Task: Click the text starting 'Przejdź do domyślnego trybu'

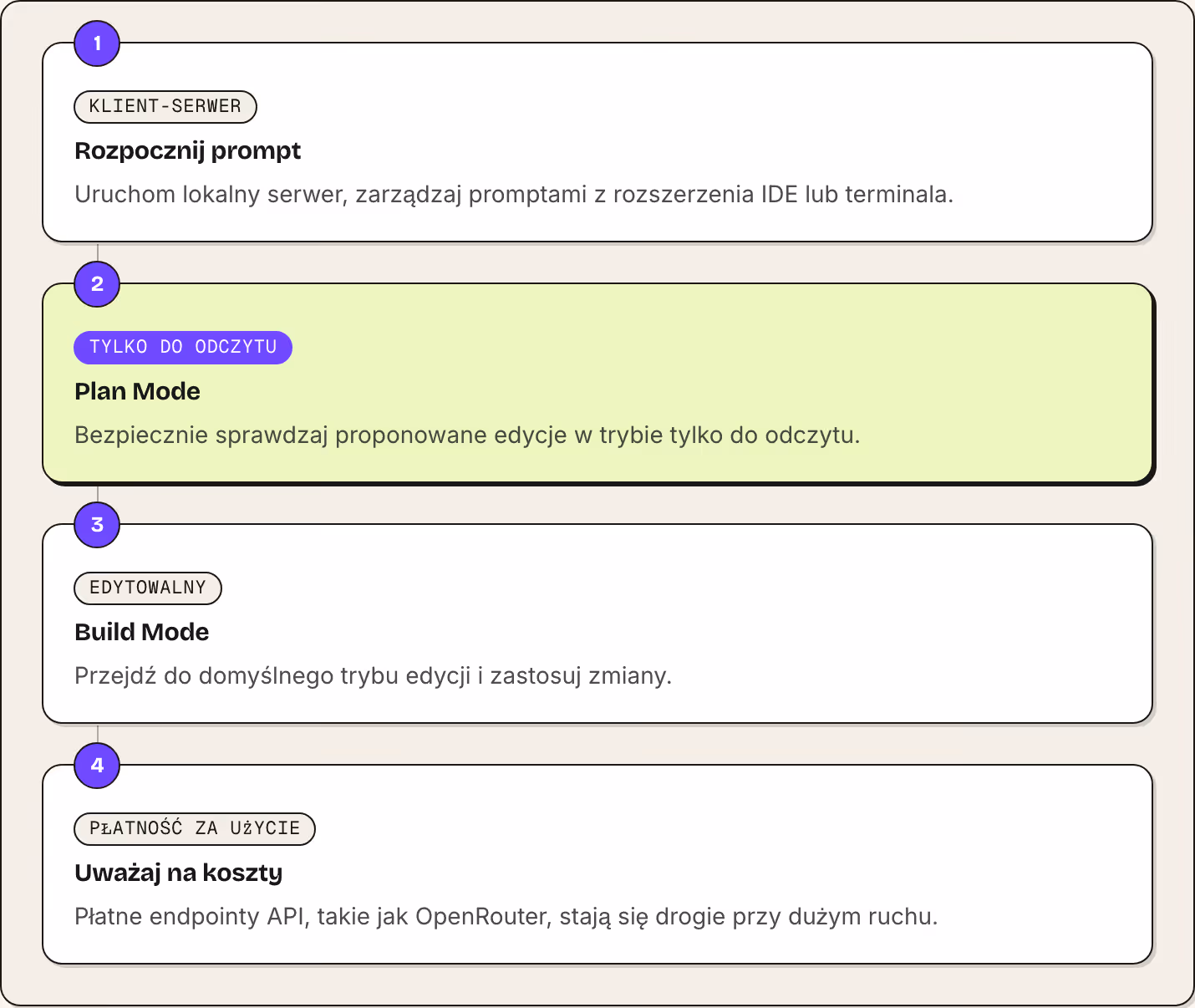Action: click(374, 675)
